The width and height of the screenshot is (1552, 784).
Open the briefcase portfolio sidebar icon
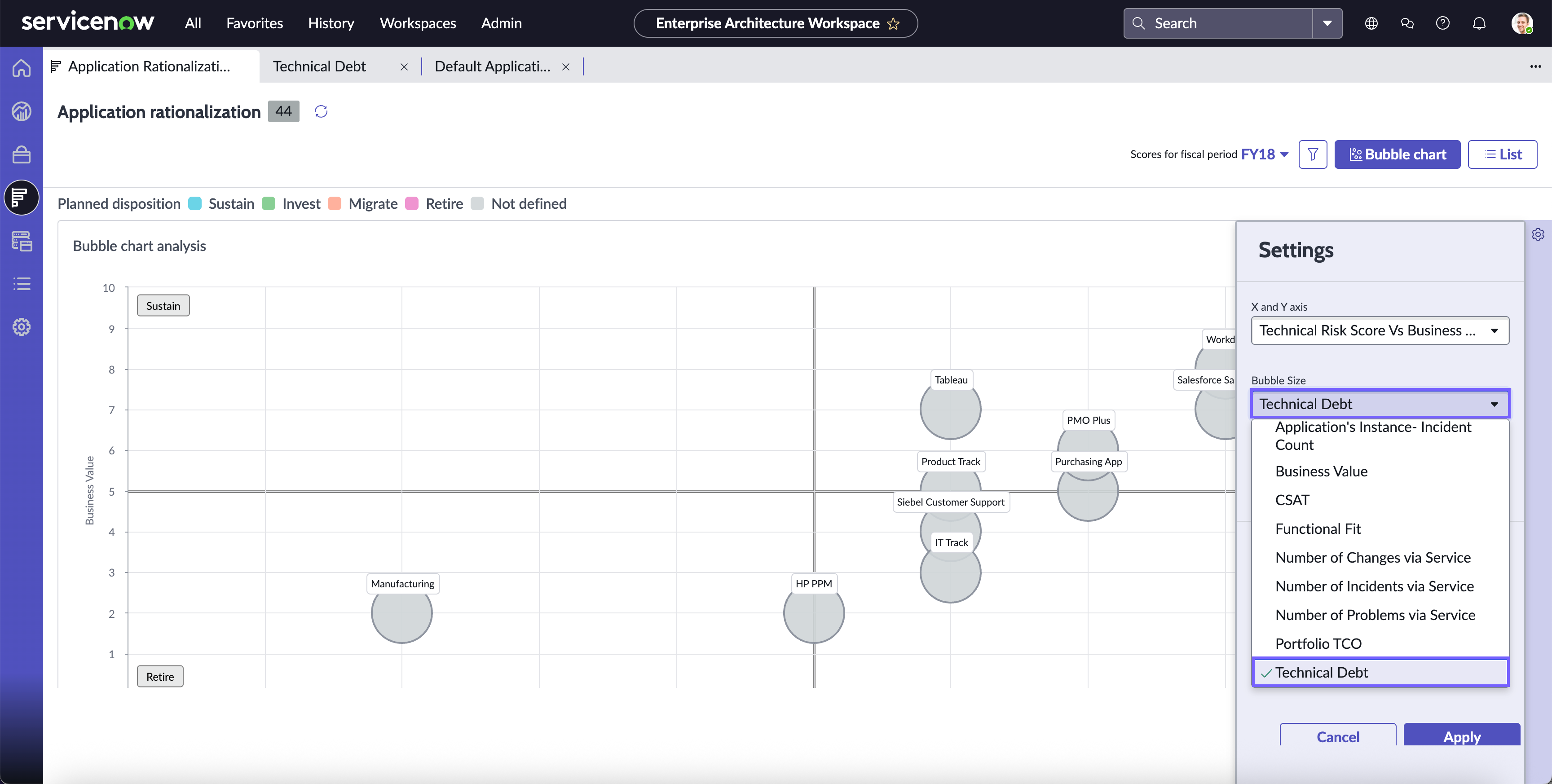click(x=22, y=155)
